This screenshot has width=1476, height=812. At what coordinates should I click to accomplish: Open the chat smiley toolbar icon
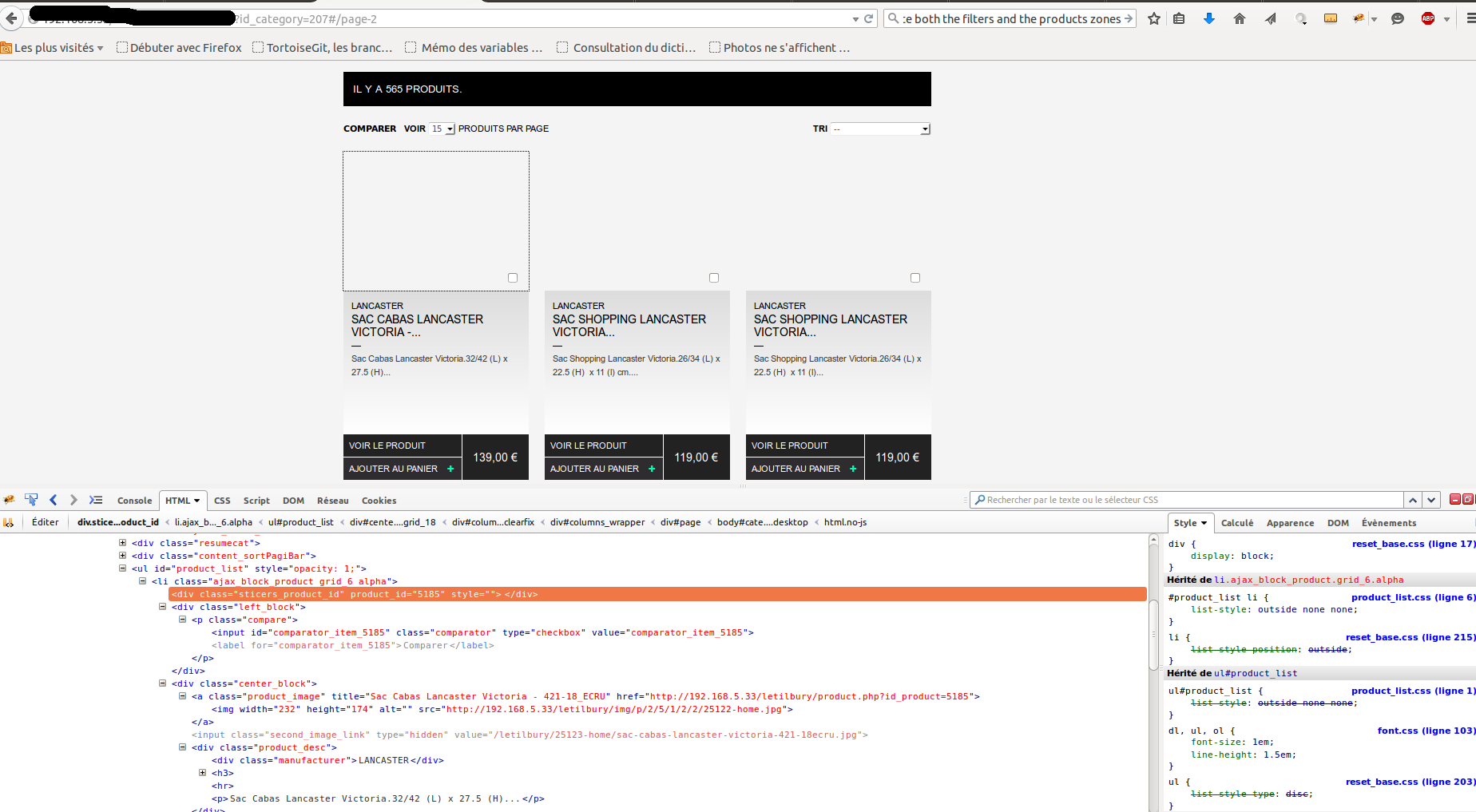(1398, 18)
